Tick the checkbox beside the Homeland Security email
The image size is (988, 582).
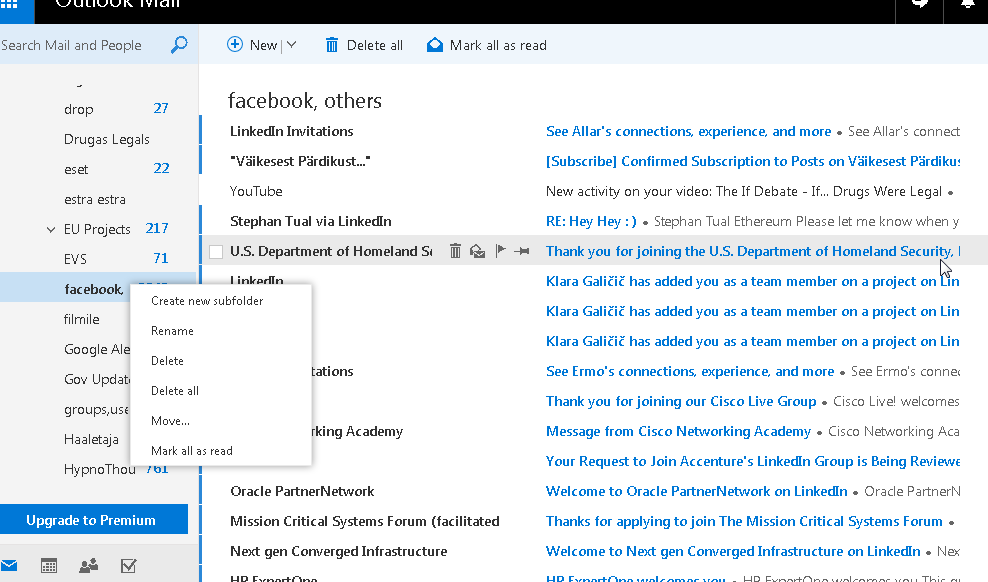pyautogui.click(x=216, y=252)
